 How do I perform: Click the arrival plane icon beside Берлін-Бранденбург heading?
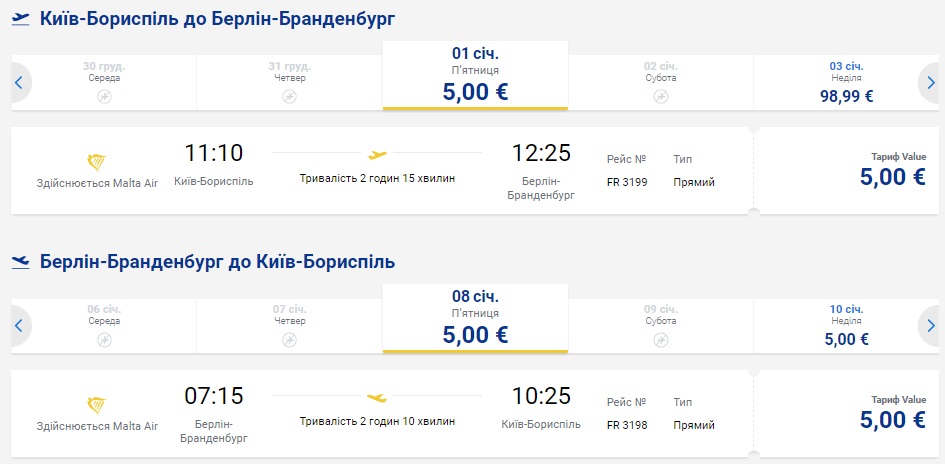[20, 262]
